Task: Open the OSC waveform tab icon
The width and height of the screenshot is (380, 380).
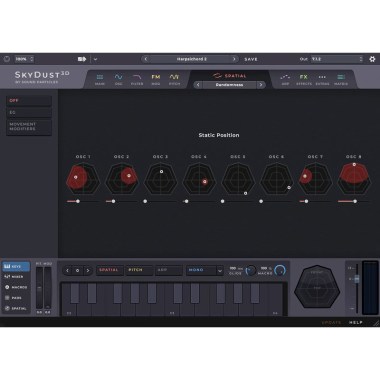Action: (118, 77)
